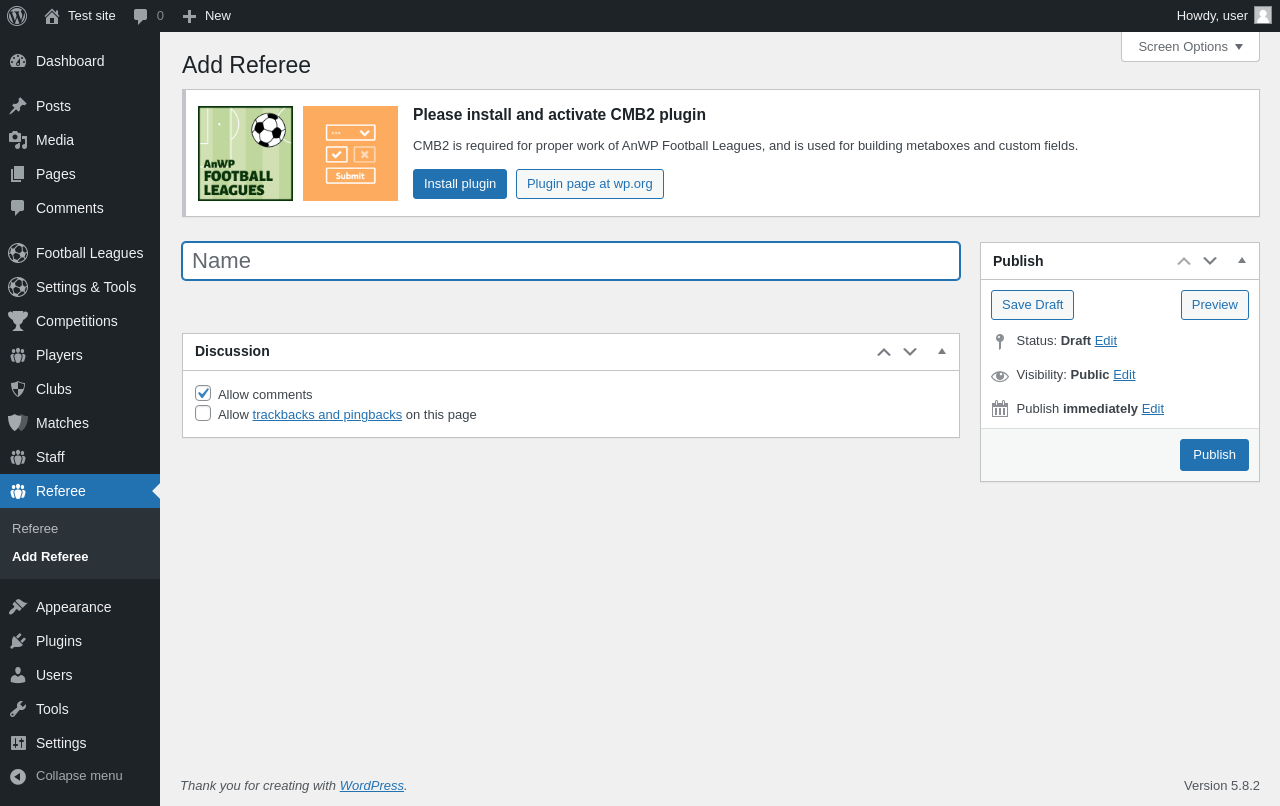The image size is (1280, 806).
Task: Click the Matches shield icon
Action: pyautogui.click(x=18, y=423)
